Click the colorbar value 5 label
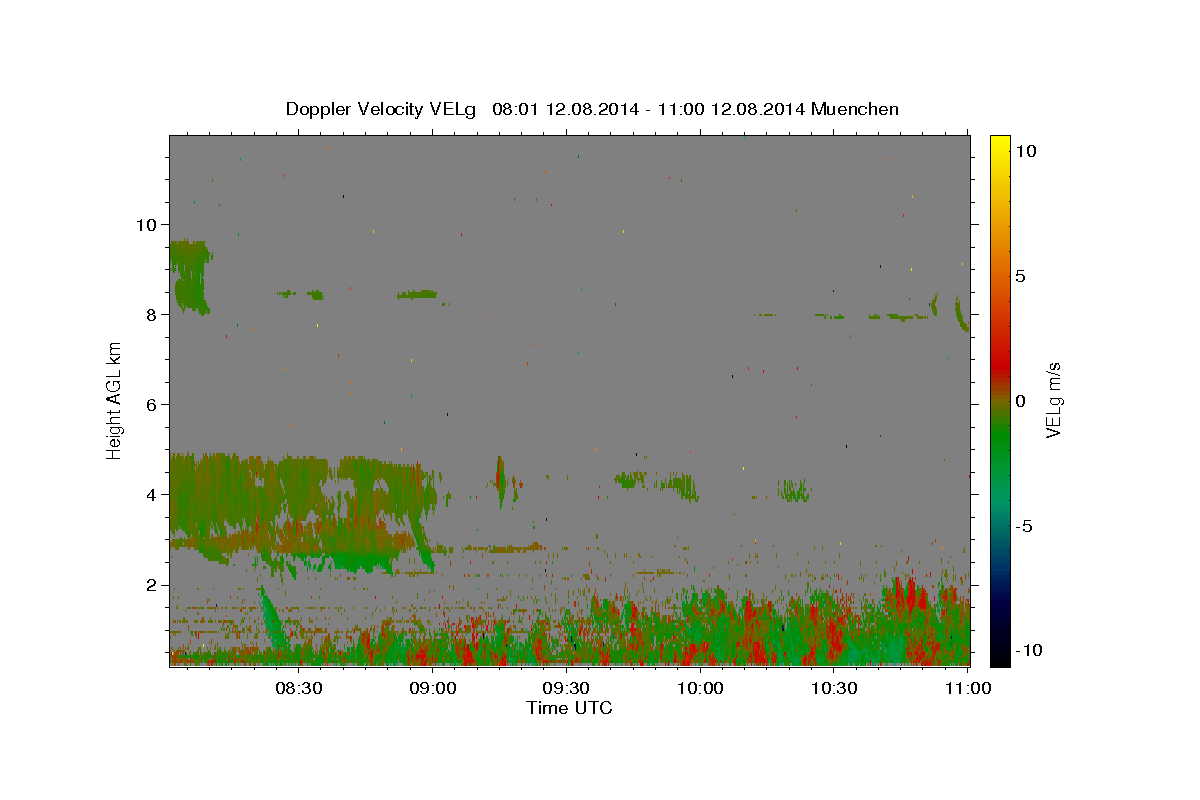 (1020, 275)
